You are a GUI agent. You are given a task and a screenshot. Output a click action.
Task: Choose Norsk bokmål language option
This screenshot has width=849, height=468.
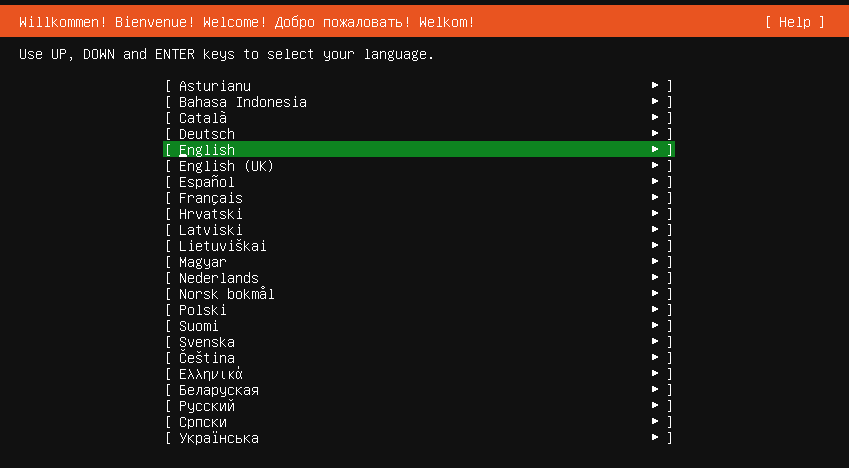click(419, 294)
